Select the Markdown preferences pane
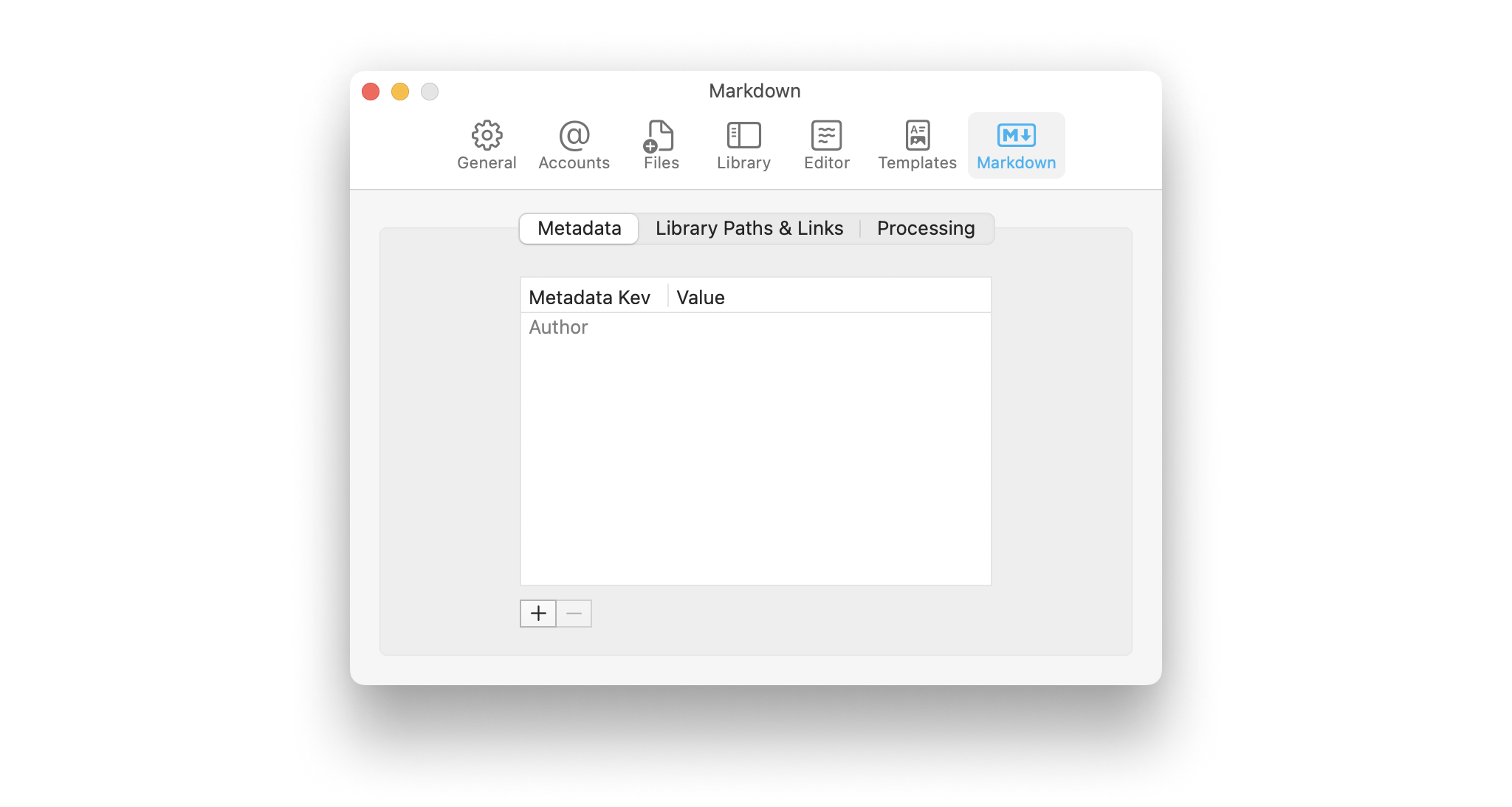 [1016, 144]
